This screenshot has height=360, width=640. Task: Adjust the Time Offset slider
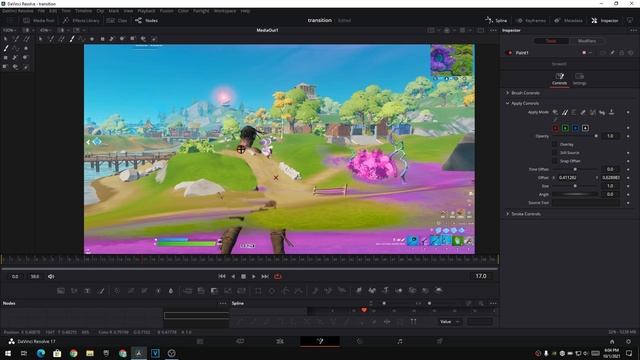pyautogui.click(x=576, y=169)
